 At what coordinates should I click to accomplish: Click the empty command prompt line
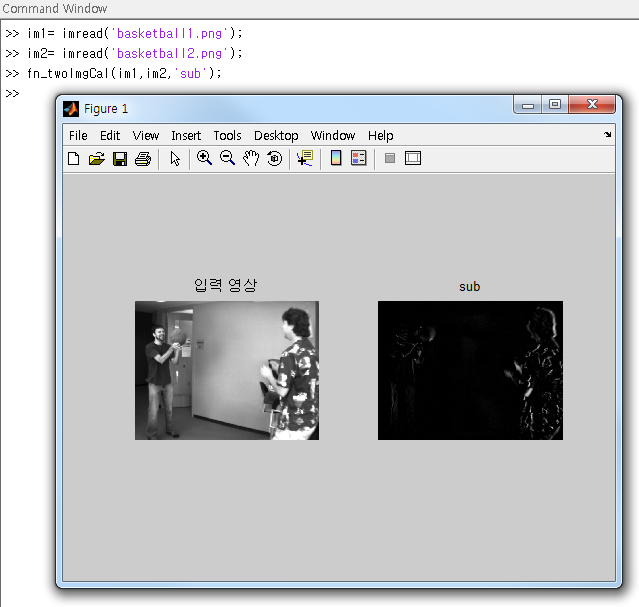(x=12, y=94)
